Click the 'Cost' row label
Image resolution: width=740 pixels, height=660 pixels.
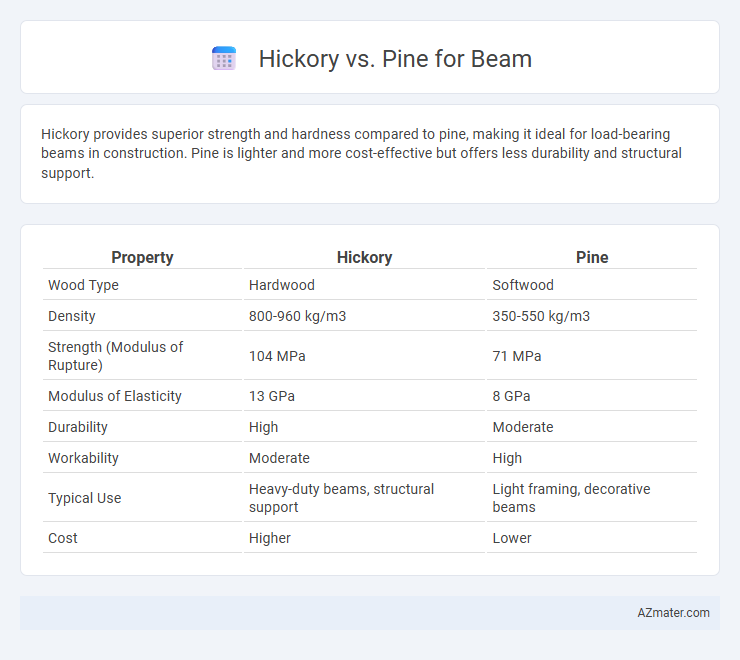click(x=63, y=538)
